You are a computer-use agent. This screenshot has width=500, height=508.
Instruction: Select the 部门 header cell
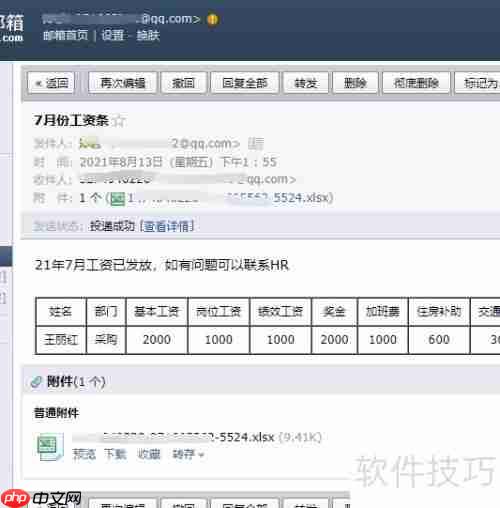pos(106,312)
